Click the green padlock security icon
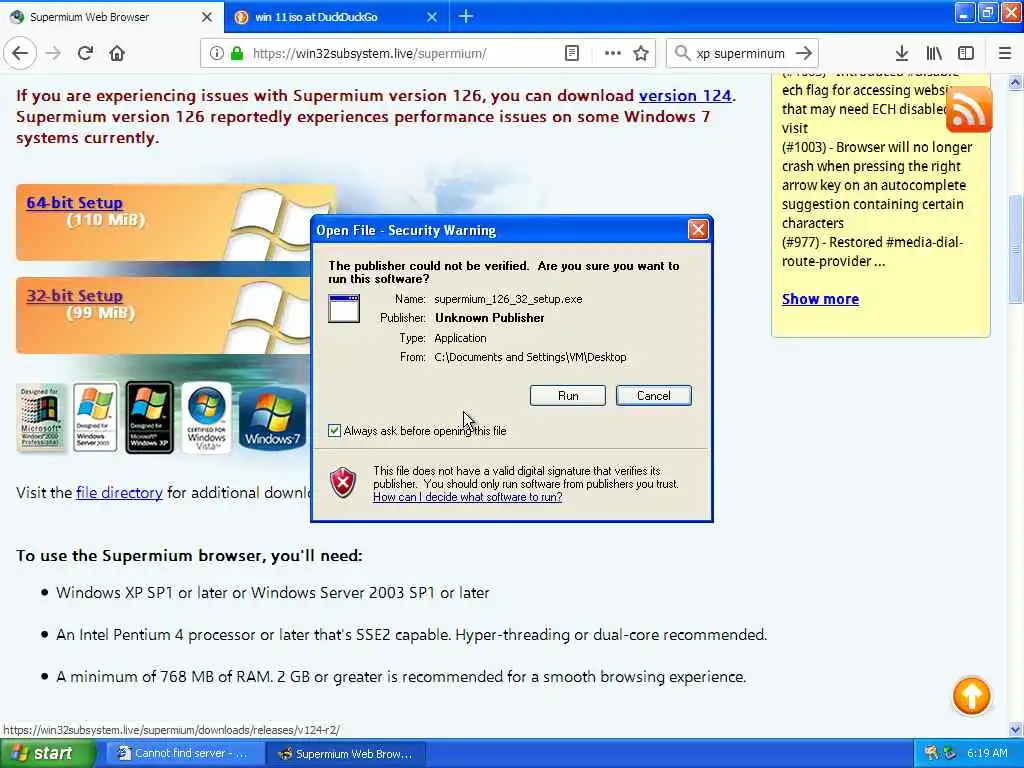1024x768 pixels. pos(237,54)
